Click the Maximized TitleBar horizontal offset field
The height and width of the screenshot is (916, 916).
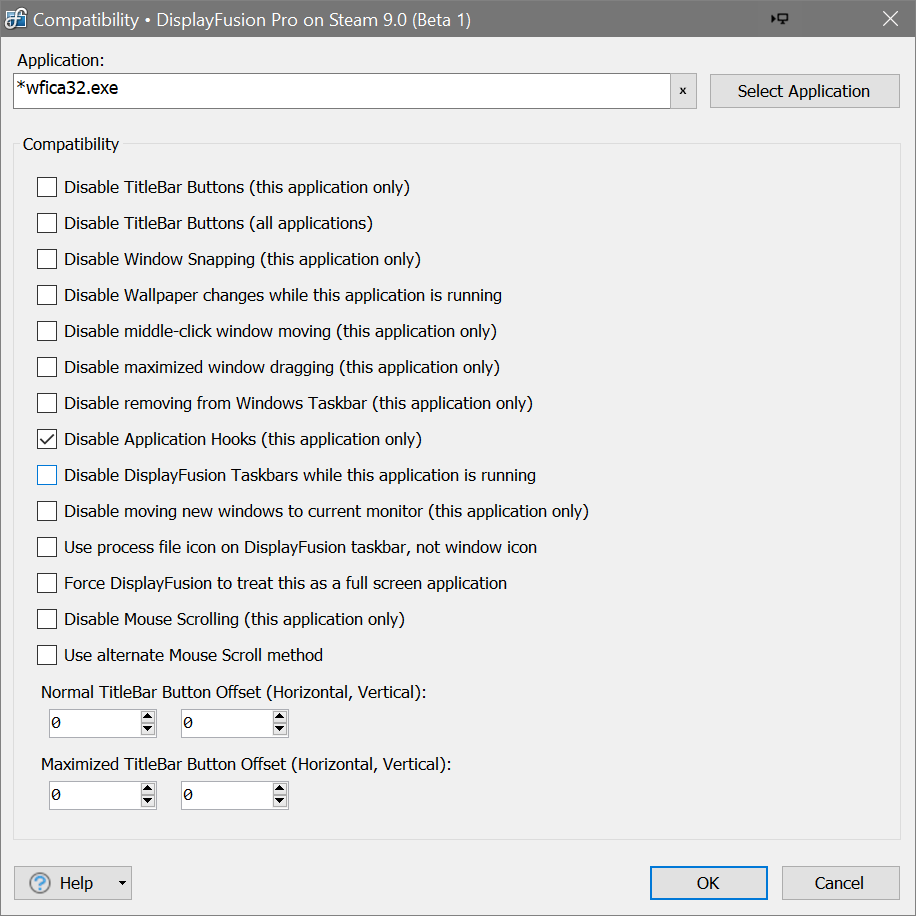(94, 795)
